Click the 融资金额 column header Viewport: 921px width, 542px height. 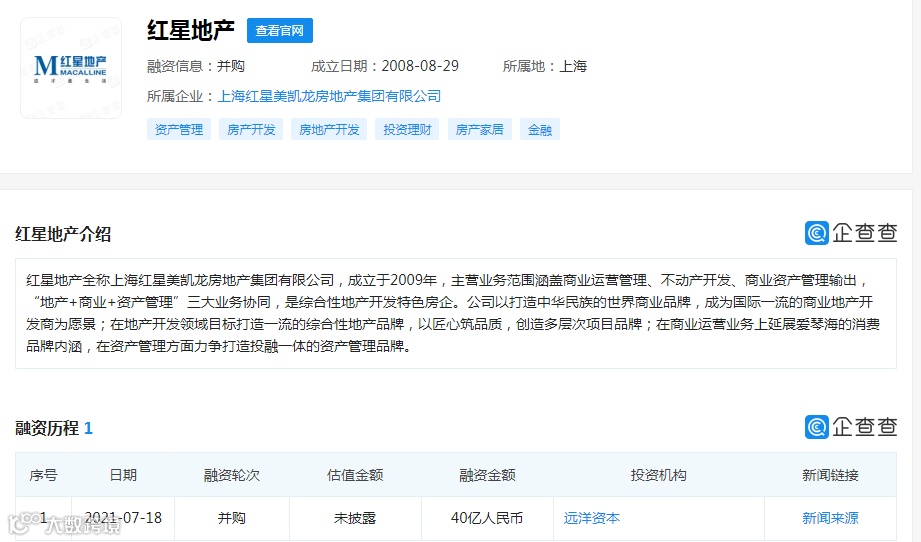coord(487,475)
